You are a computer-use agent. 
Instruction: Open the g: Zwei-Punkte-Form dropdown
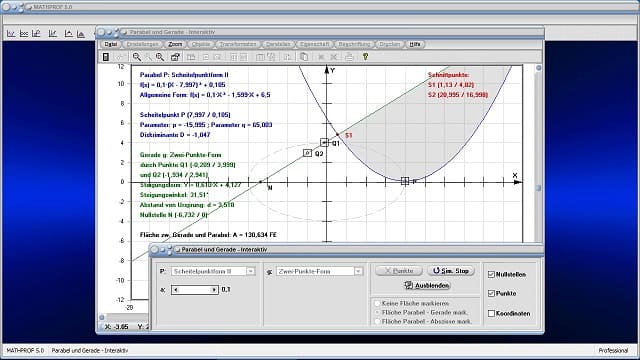[x=358, y=271]
